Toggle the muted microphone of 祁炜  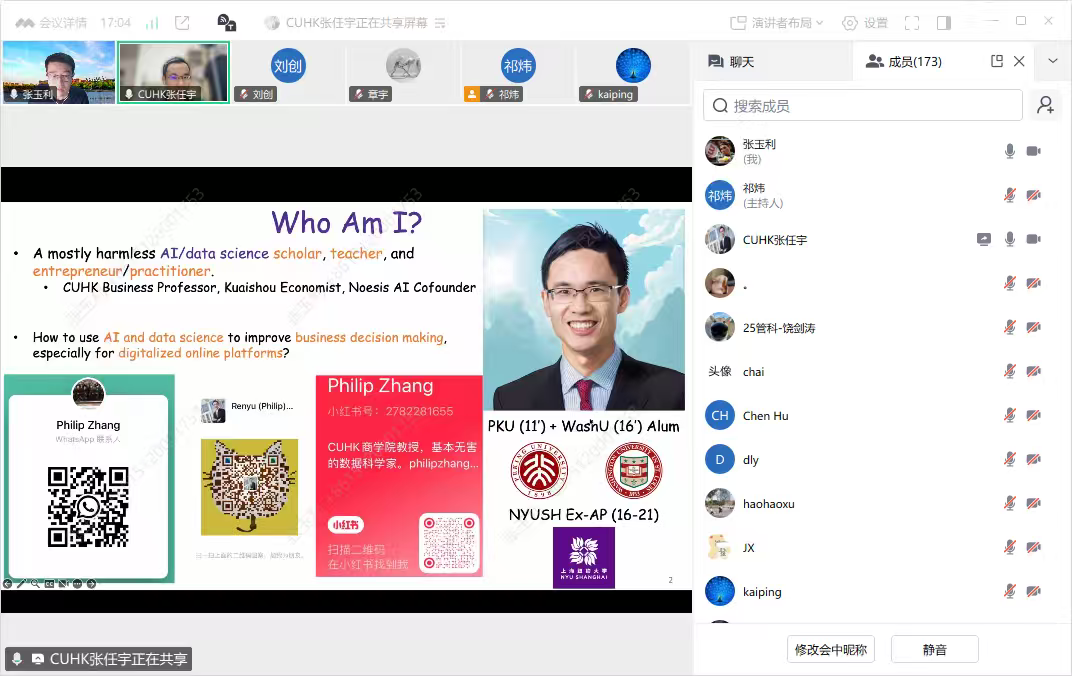tap(1010, 195)
